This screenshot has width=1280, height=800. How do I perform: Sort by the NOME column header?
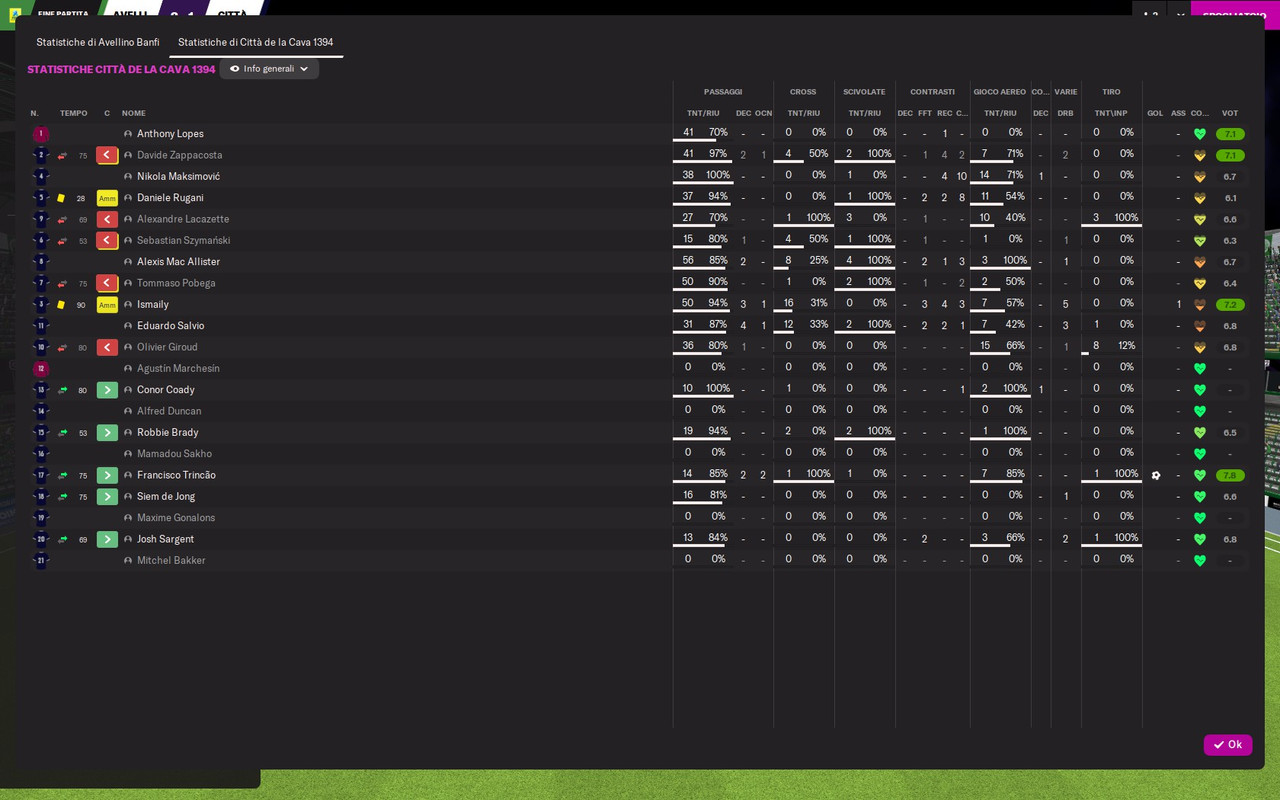134,113
